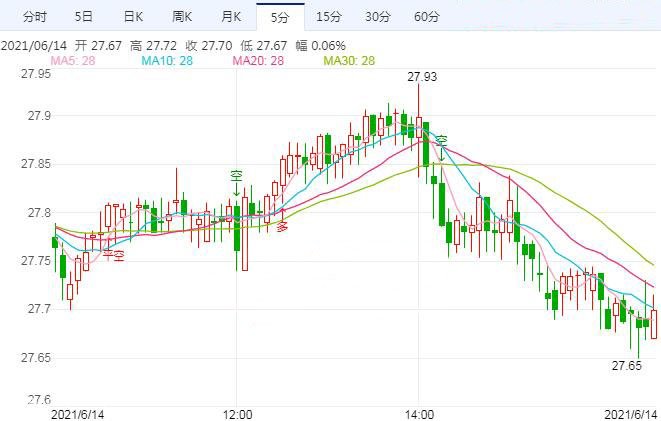Open the 5日 five-day chart tab
Viewport: 661px width, 421px height.
point(84,17)
